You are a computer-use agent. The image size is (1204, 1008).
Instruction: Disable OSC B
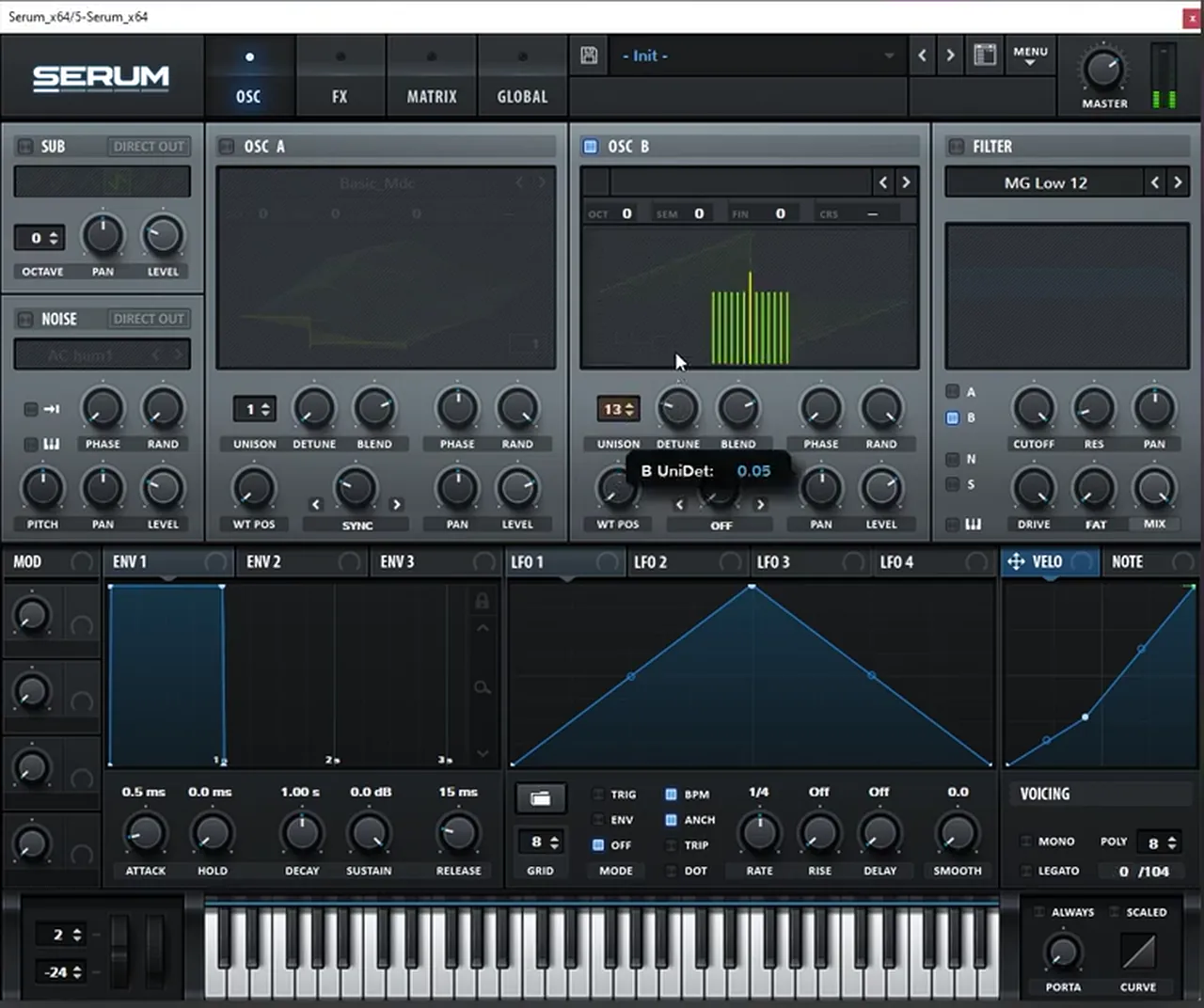590,147
